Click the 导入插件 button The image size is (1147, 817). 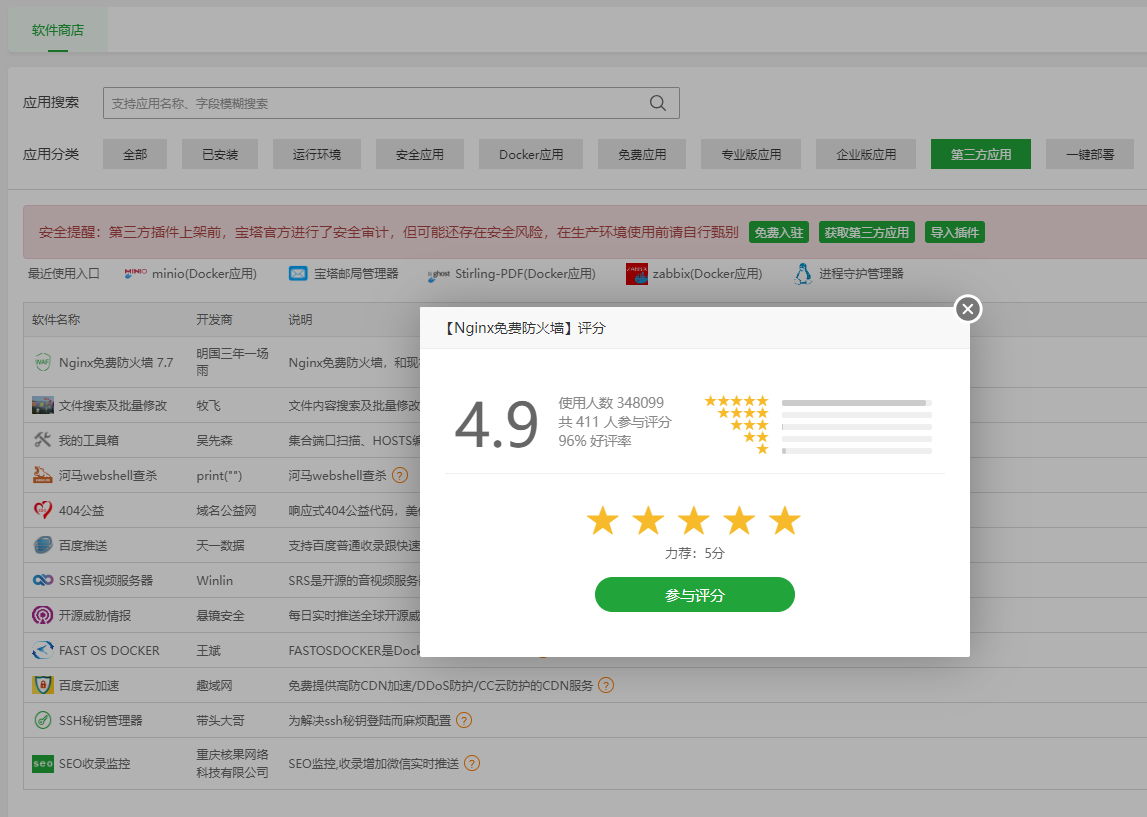pyautogui.click(x=955, y=233)
